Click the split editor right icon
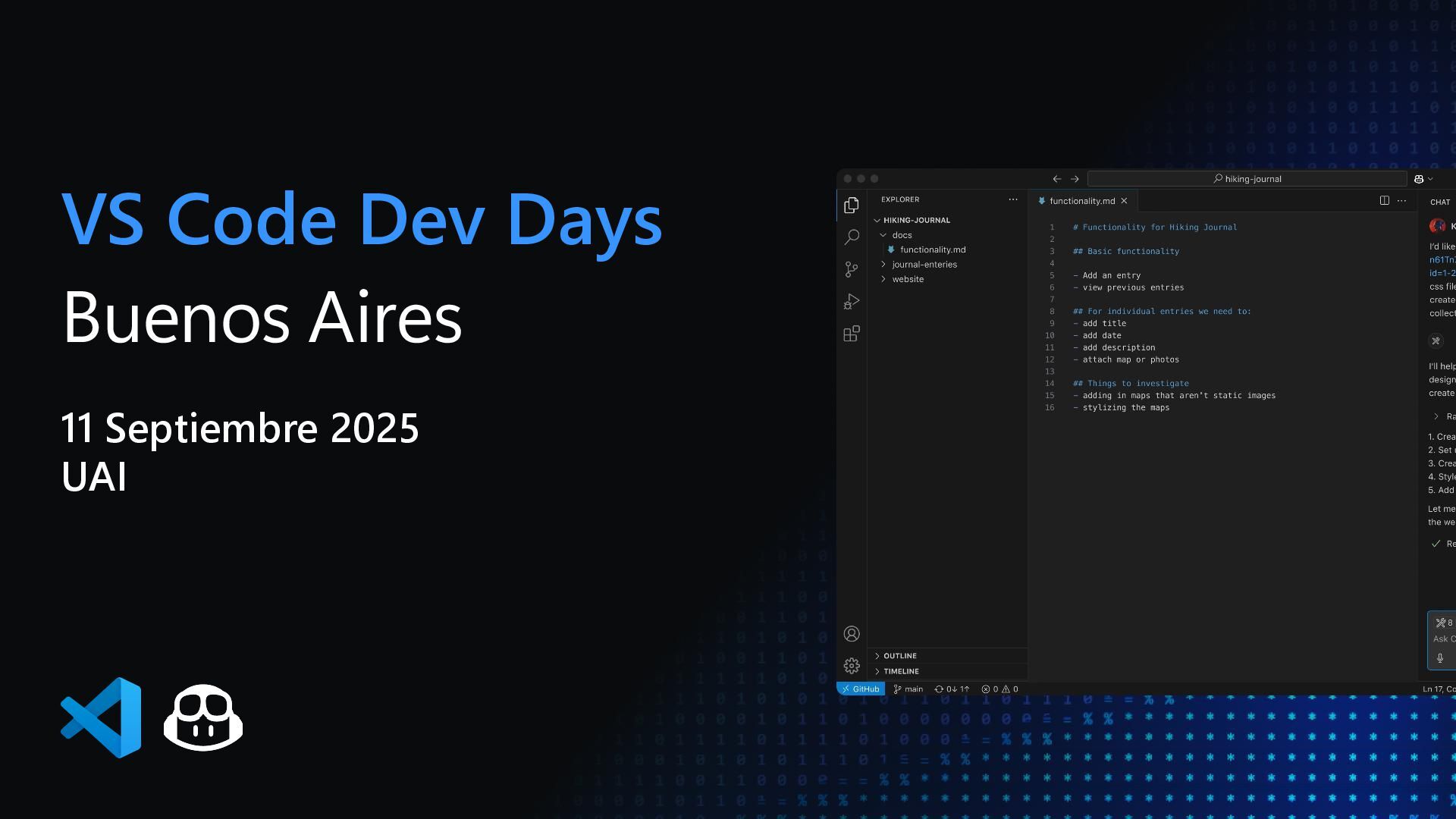Viewport: 1456px width, 819px height. click(x=1384, y=200)
